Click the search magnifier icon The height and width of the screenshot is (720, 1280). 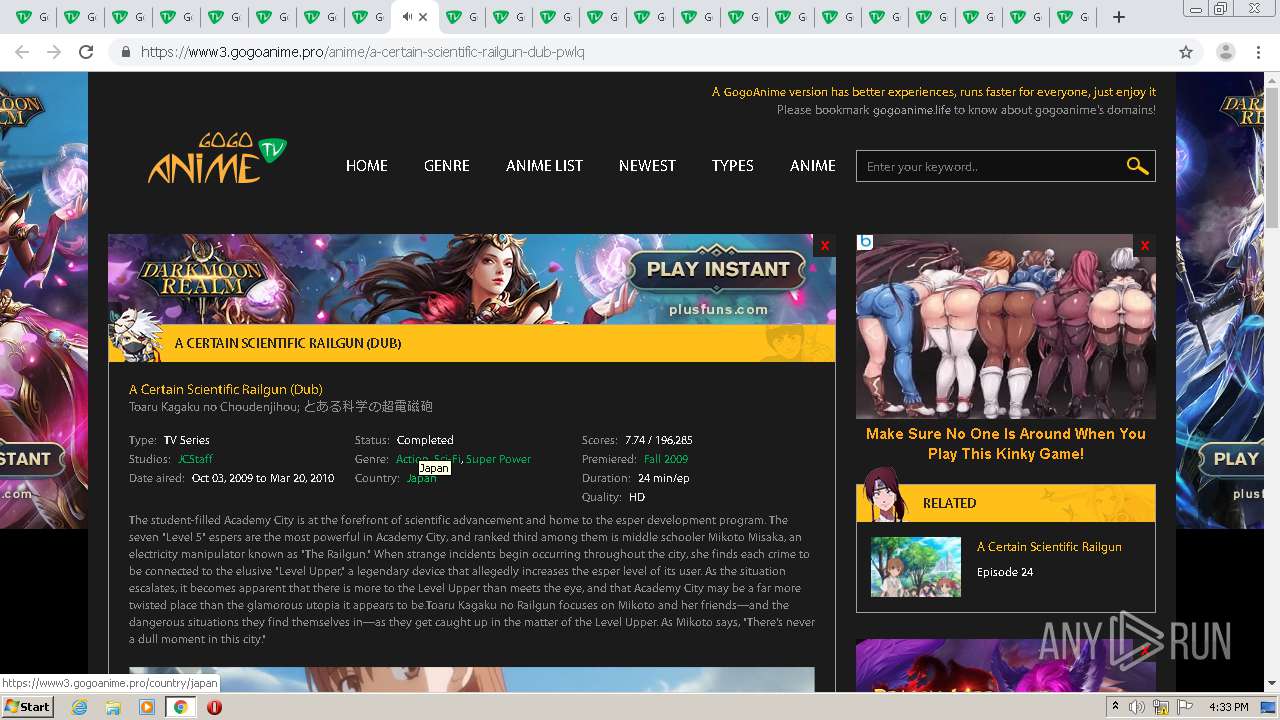tap(1137, 166)
